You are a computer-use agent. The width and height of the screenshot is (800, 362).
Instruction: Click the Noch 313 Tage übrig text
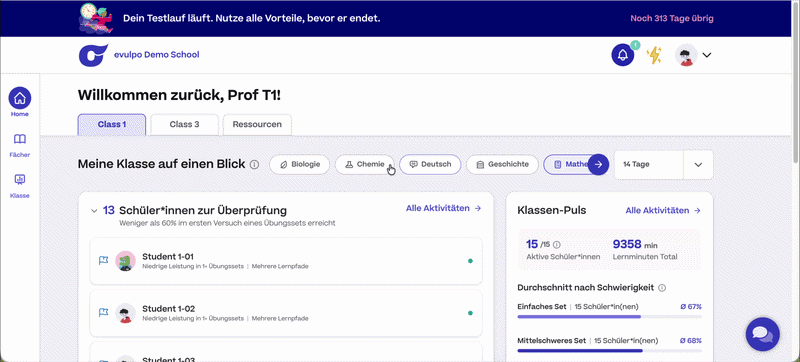click(x=672, y=18)
